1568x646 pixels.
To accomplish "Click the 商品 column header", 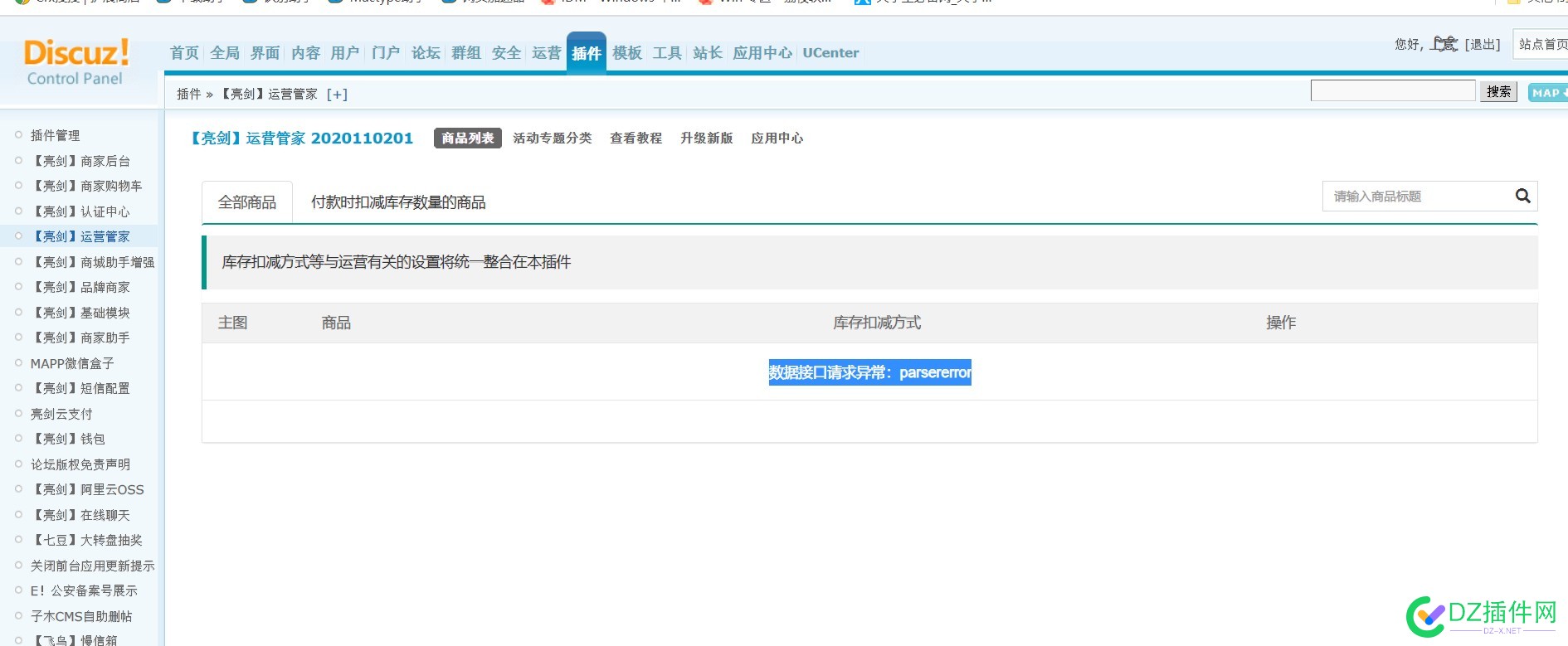I will [336, 323].
